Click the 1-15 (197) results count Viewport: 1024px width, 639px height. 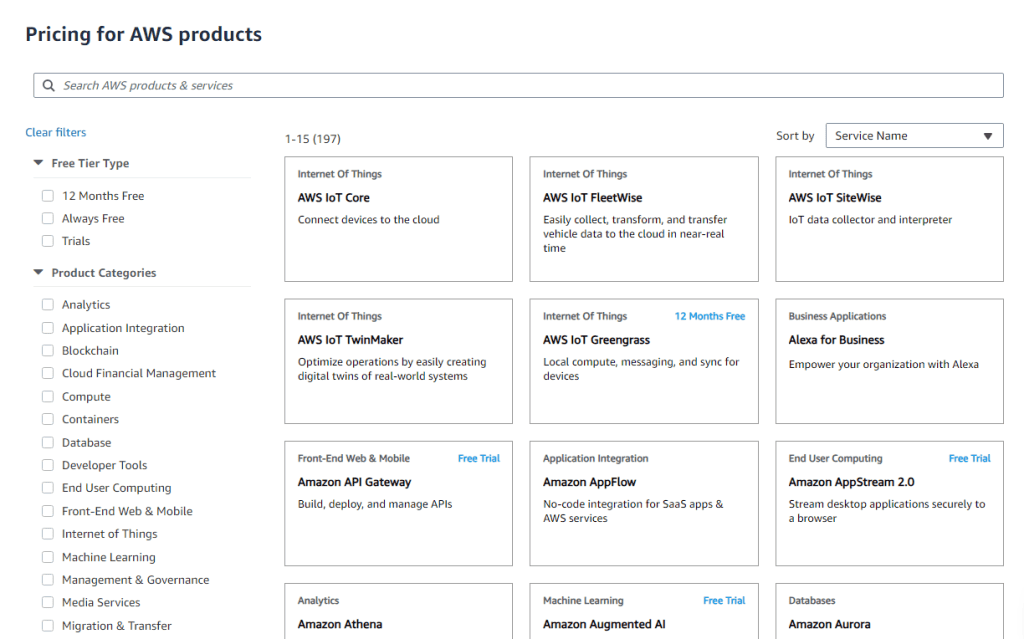click(x=313, y=139)
